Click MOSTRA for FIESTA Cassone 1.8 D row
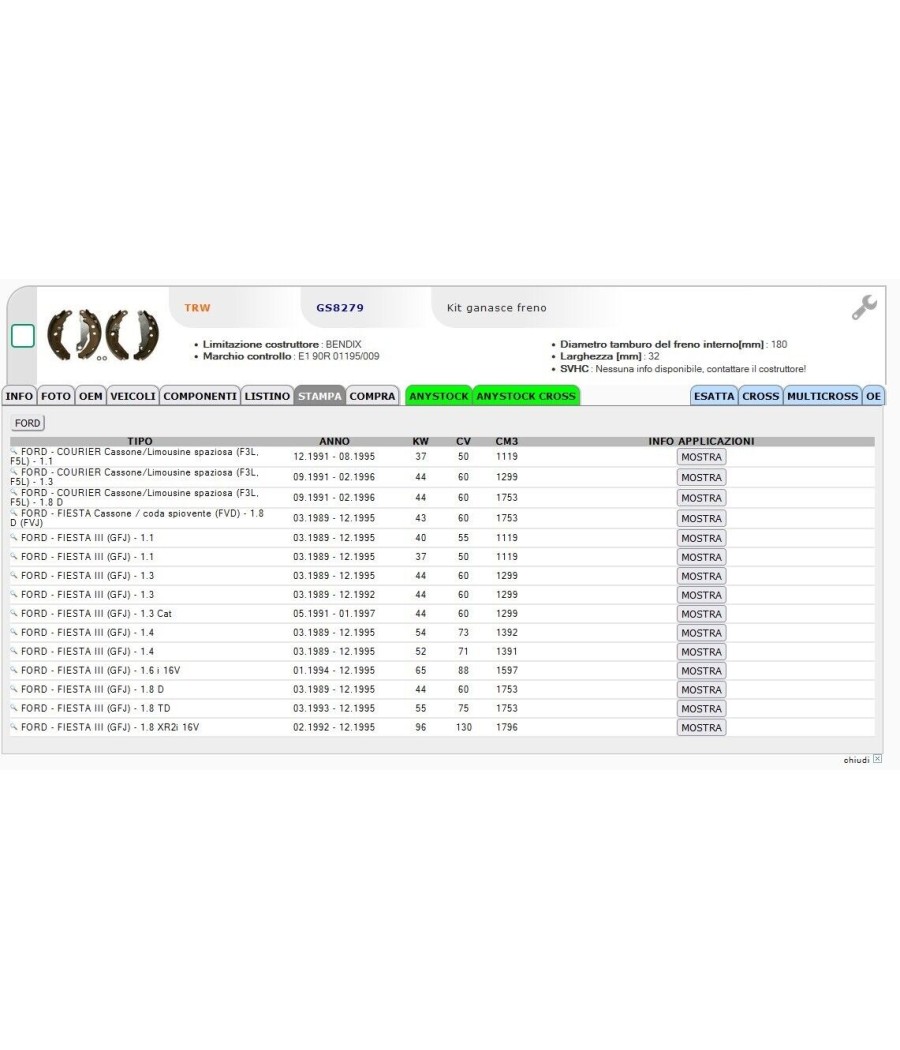 (701, 518)
